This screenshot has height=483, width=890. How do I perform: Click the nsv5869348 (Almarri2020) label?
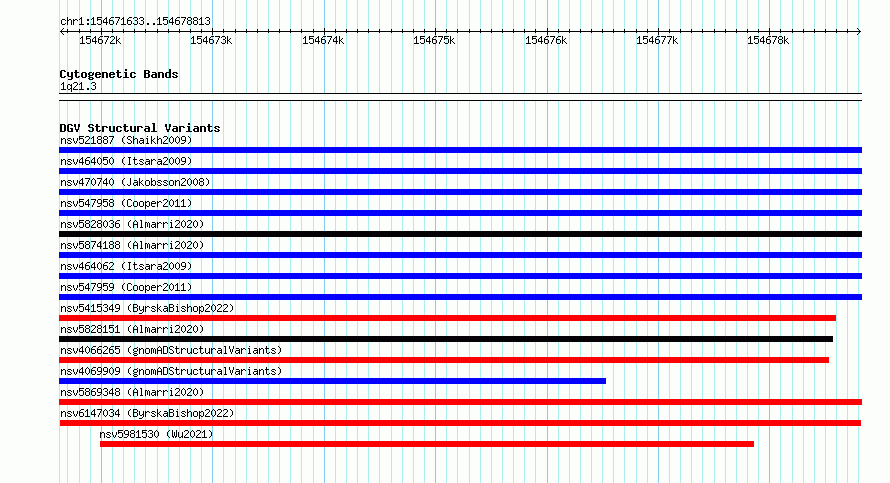[x=132, y=392]
